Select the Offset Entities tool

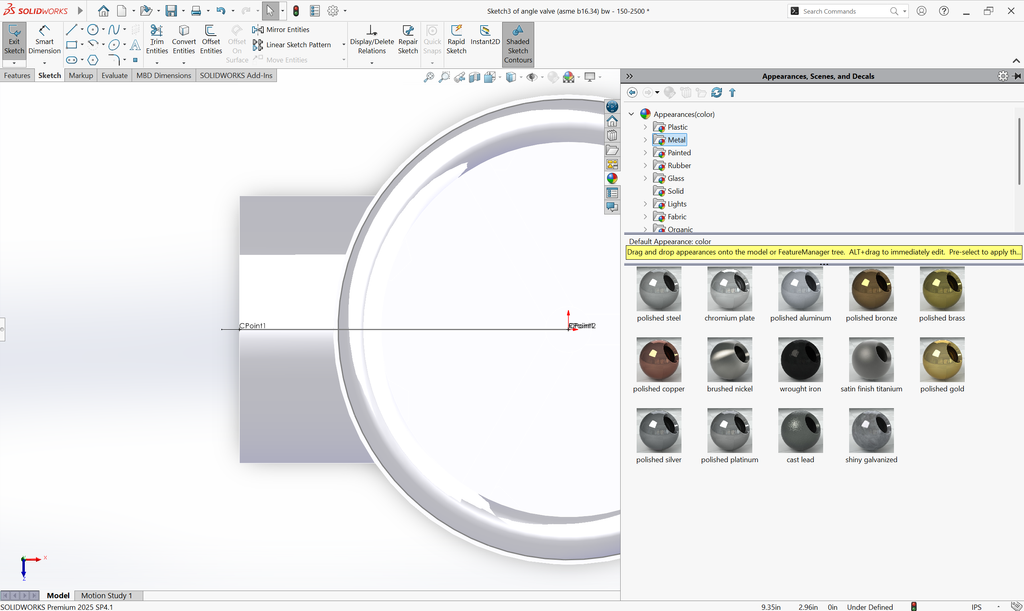[211, 41]
